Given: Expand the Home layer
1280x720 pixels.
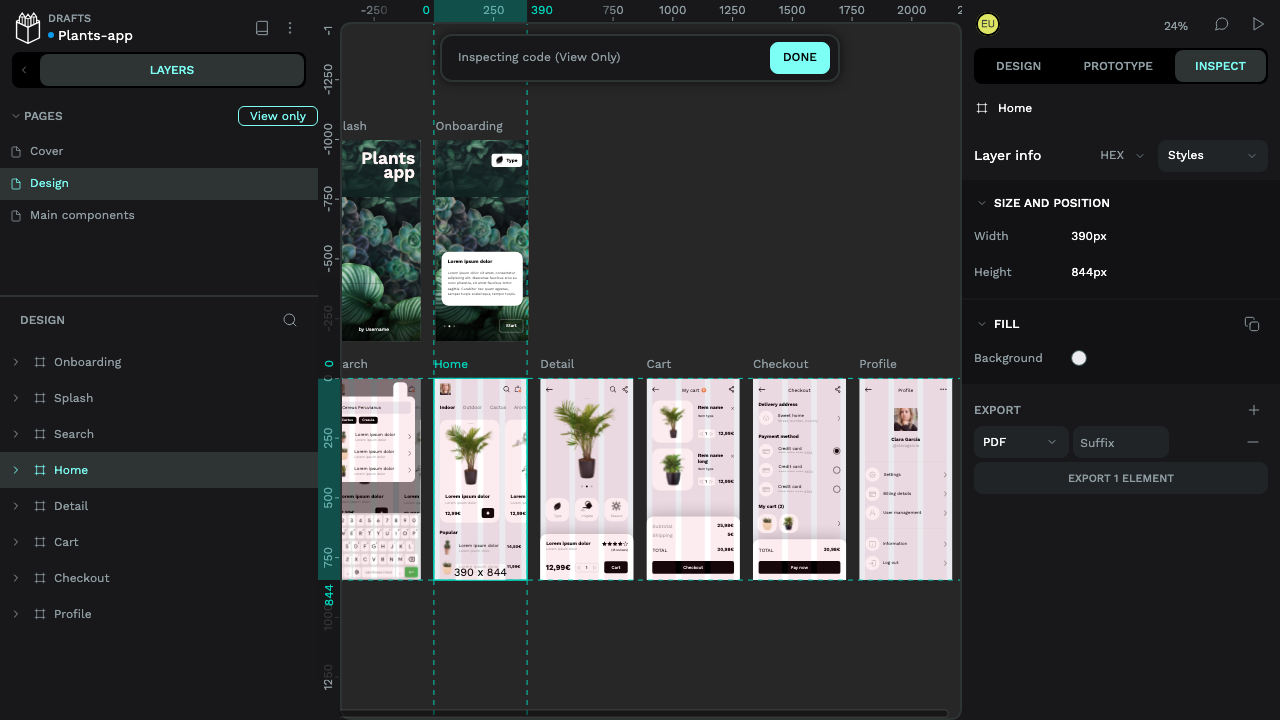Looking at the screenshot, I should coord(16,470).
